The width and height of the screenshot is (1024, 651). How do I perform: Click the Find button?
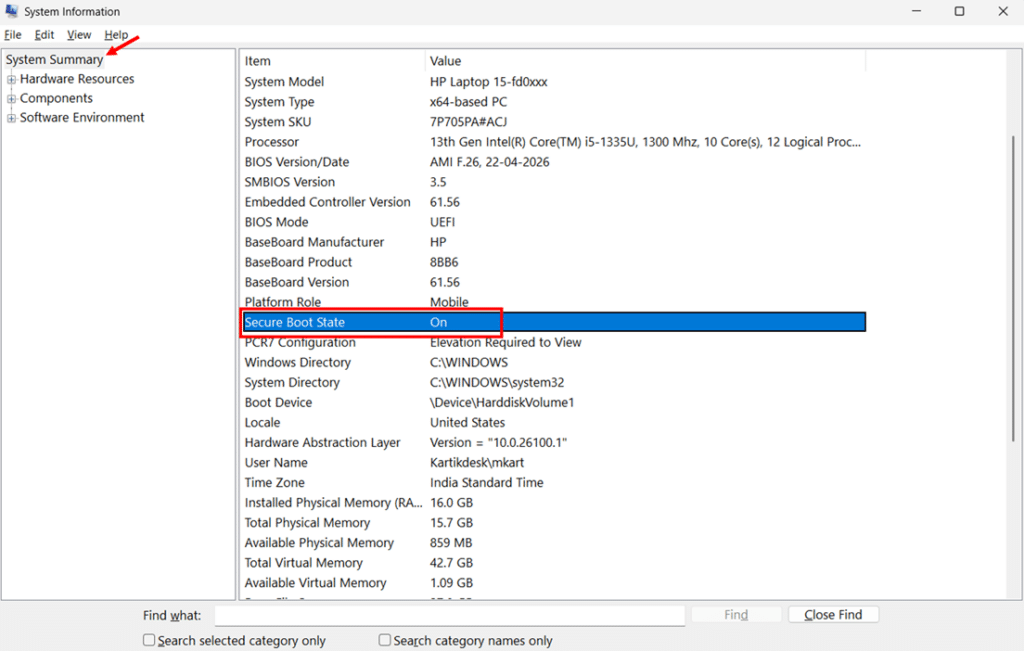[736, 614]
